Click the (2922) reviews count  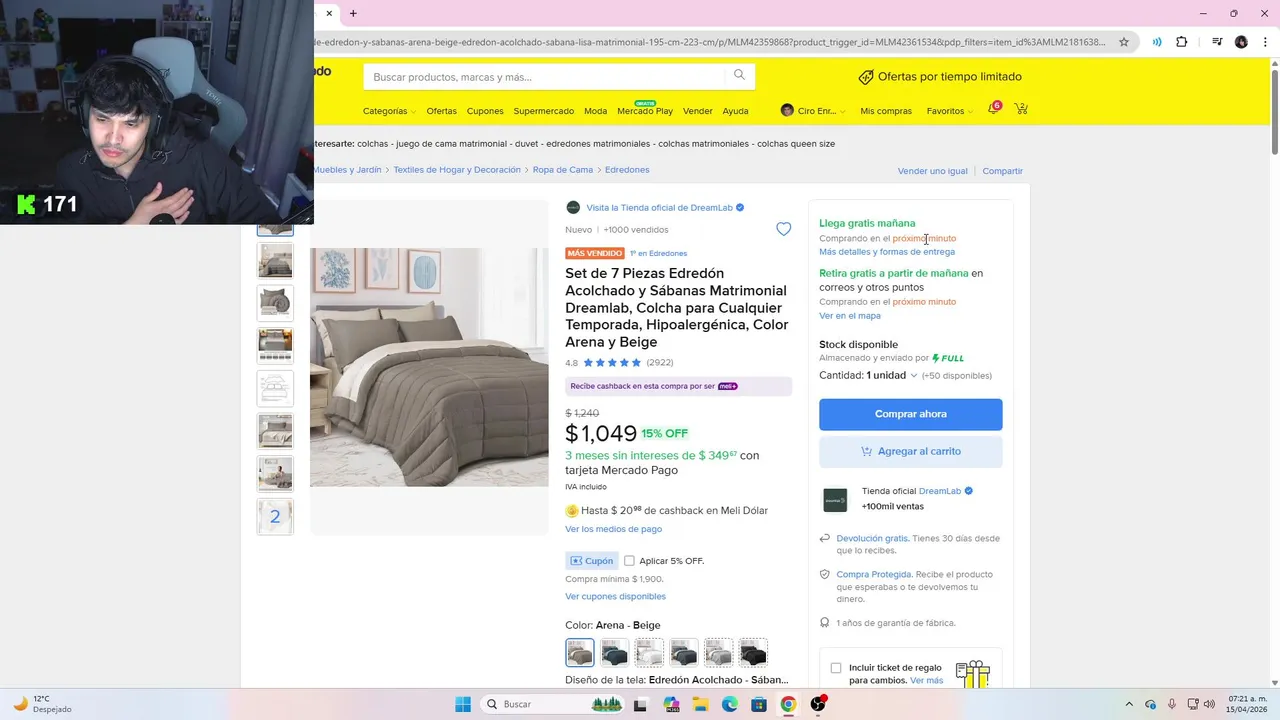[660, 363]
